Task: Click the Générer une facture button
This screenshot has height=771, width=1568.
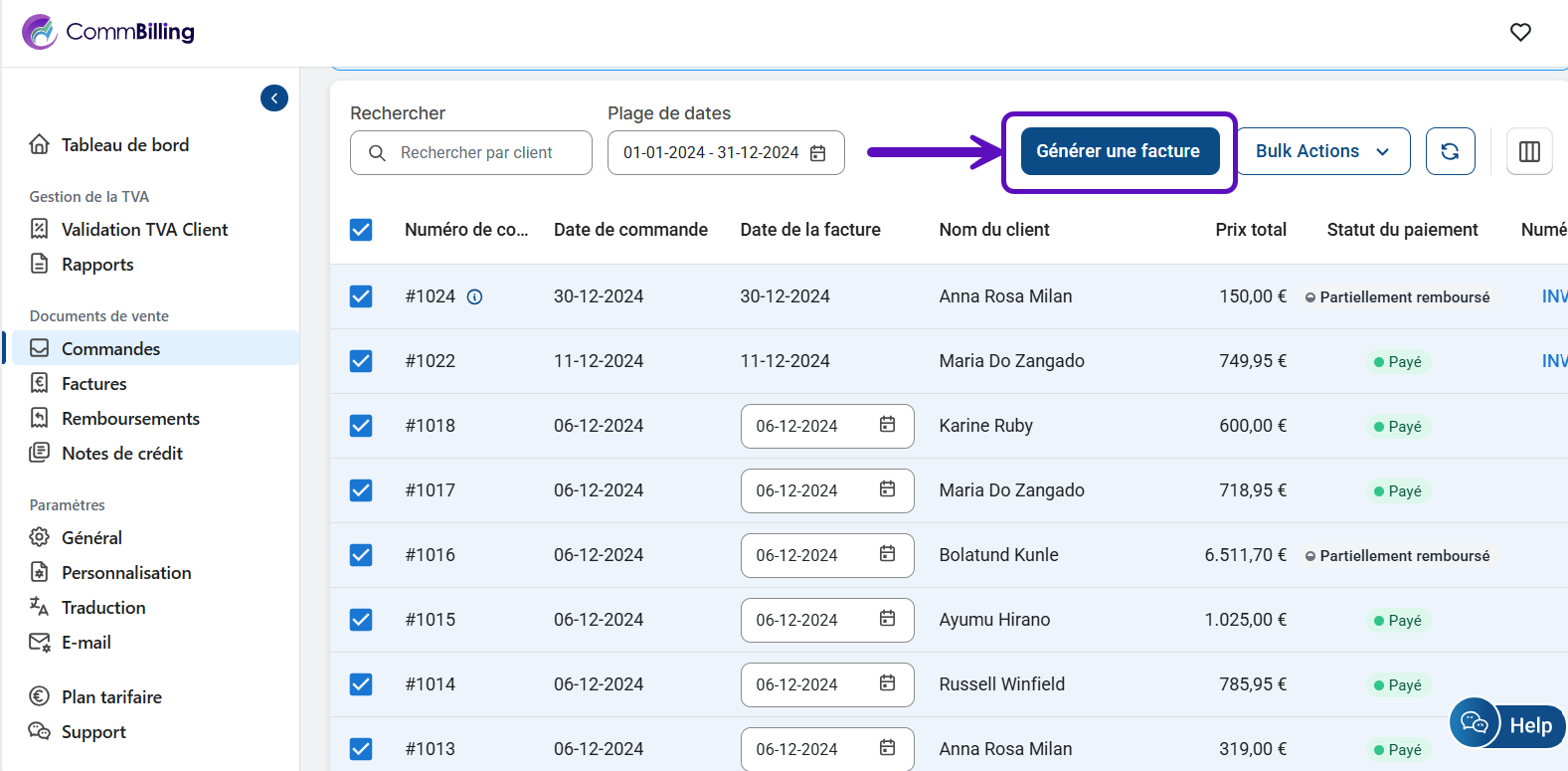Action: tap(1119, 151)
